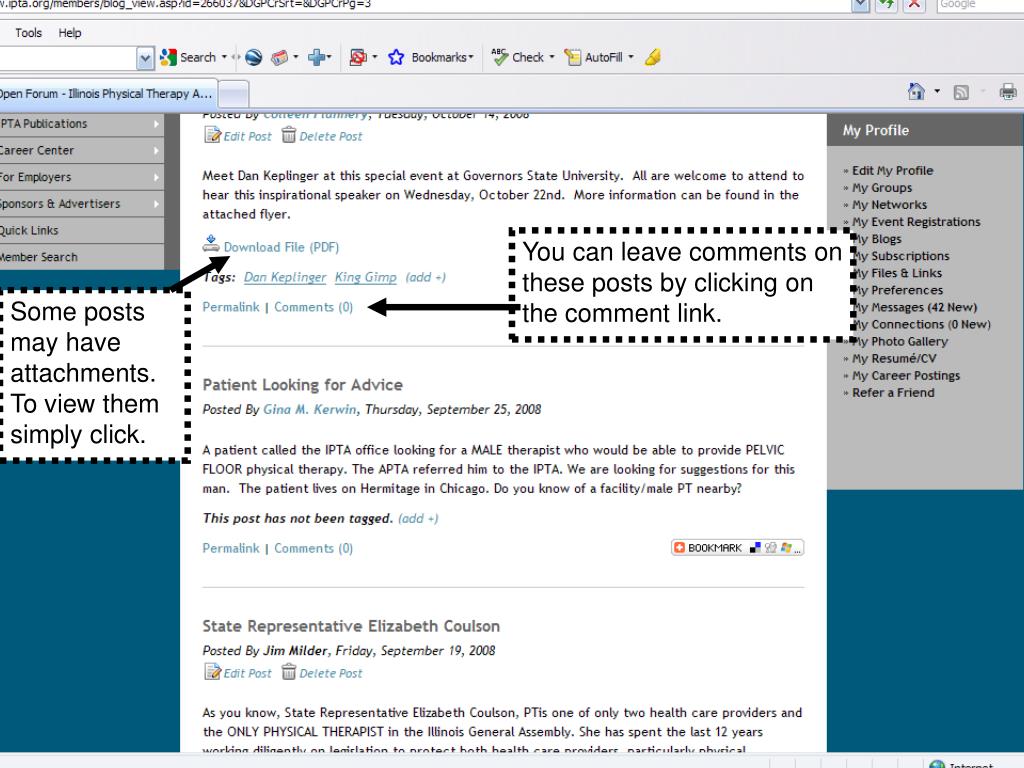The image size is (1024, 768).
Task: Expand the Search button dropdown arrow
Action: [224, 57]
